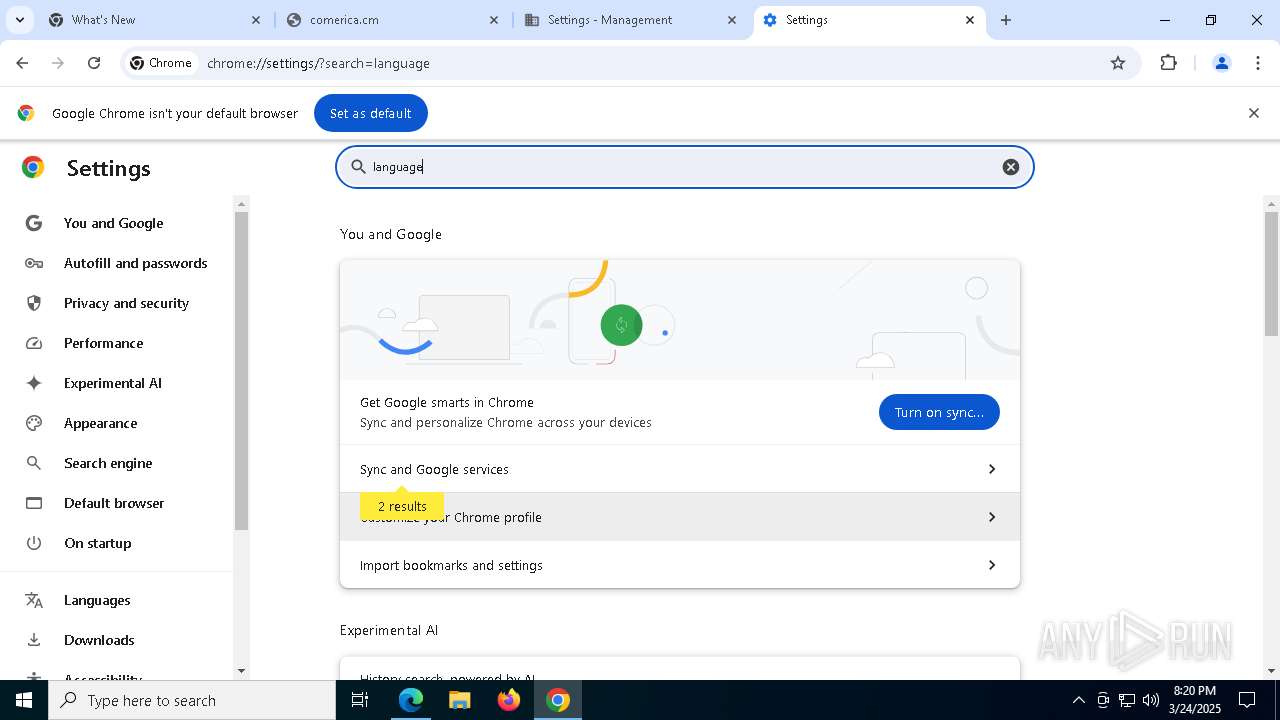Click the key icon for Autofill
Screen dimensions: 1280x720
pos(34,263)
